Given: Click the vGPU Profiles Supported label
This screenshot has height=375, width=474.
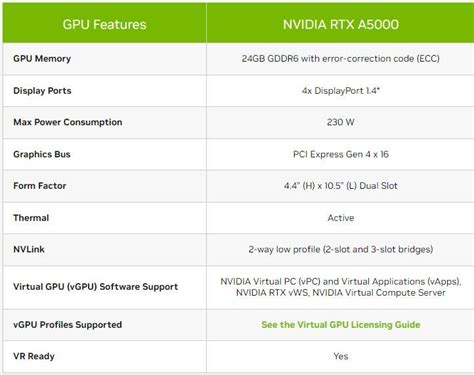Looking at the screenshot, I should tap(68, 325).
